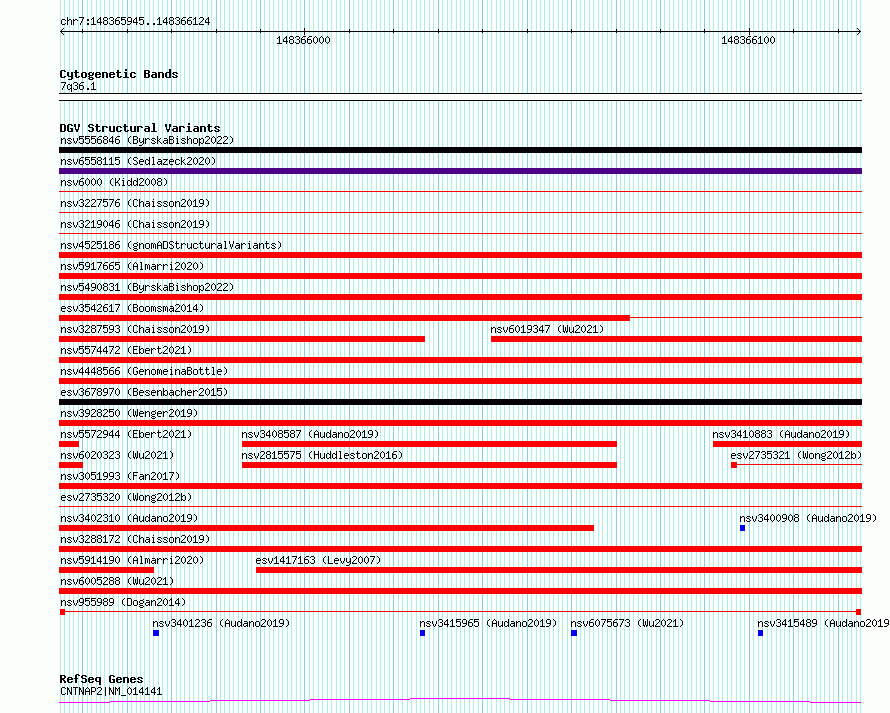The image size is (890, 713).
Task: Click the nsv3400908 blue square marker
Action: (743, 528)
